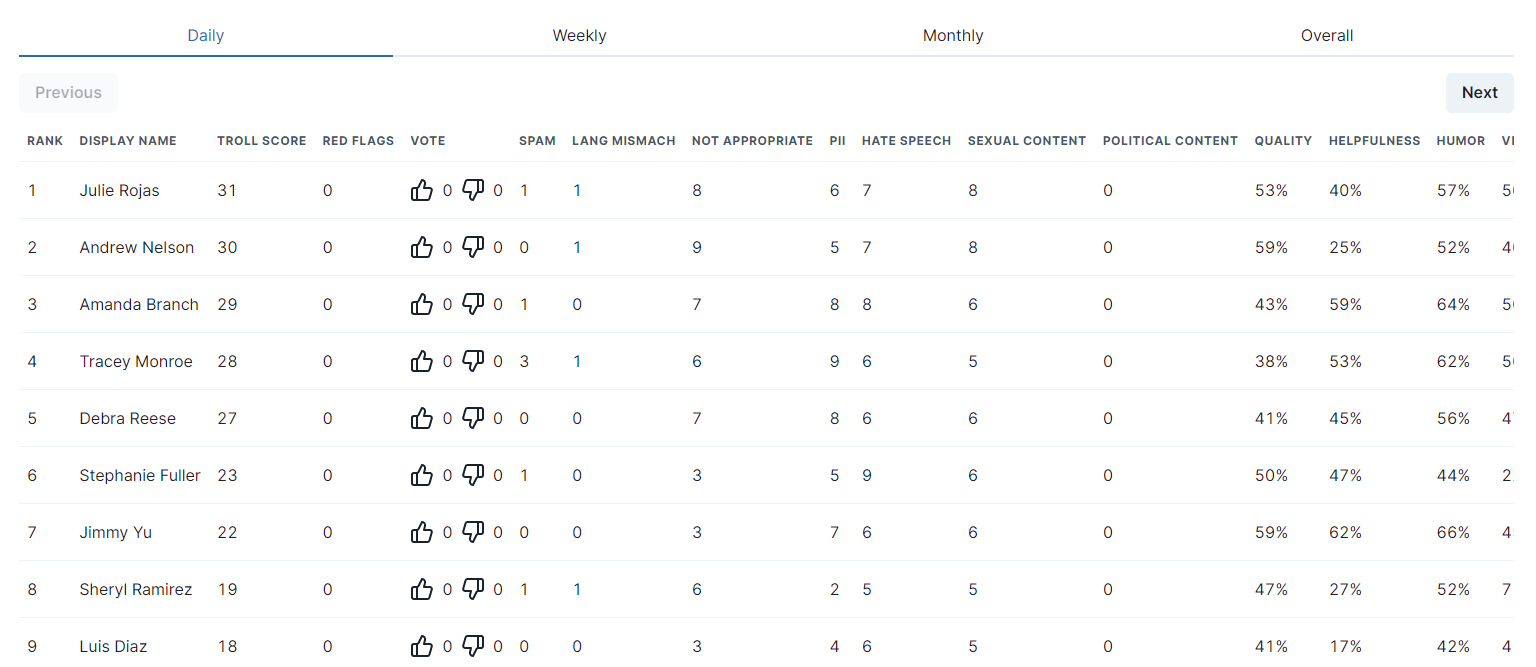Select the name Amanda Branch
Screen dimensions: 1536x667
[139, 304]
